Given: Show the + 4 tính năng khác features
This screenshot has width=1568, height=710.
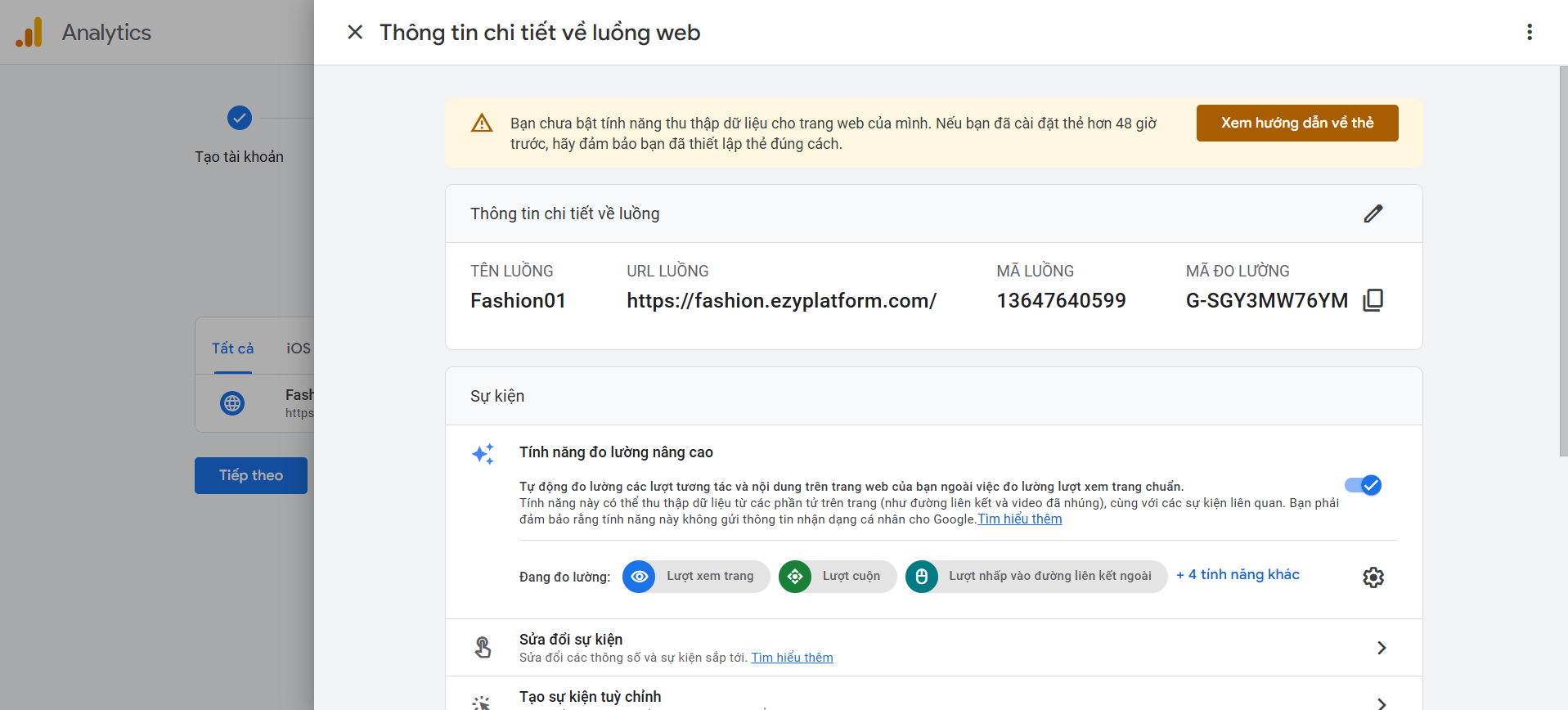Looking at the screenshot, I should [x=1238, y=575].
